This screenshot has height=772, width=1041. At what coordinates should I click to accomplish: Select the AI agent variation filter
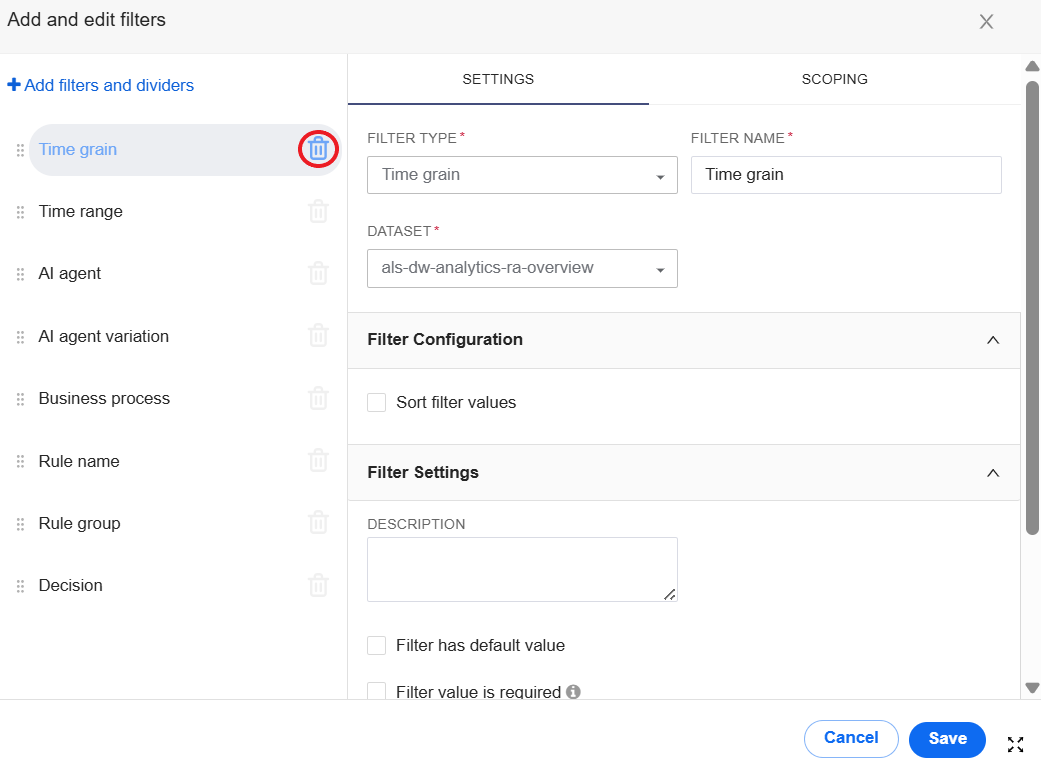pos(104,336)
